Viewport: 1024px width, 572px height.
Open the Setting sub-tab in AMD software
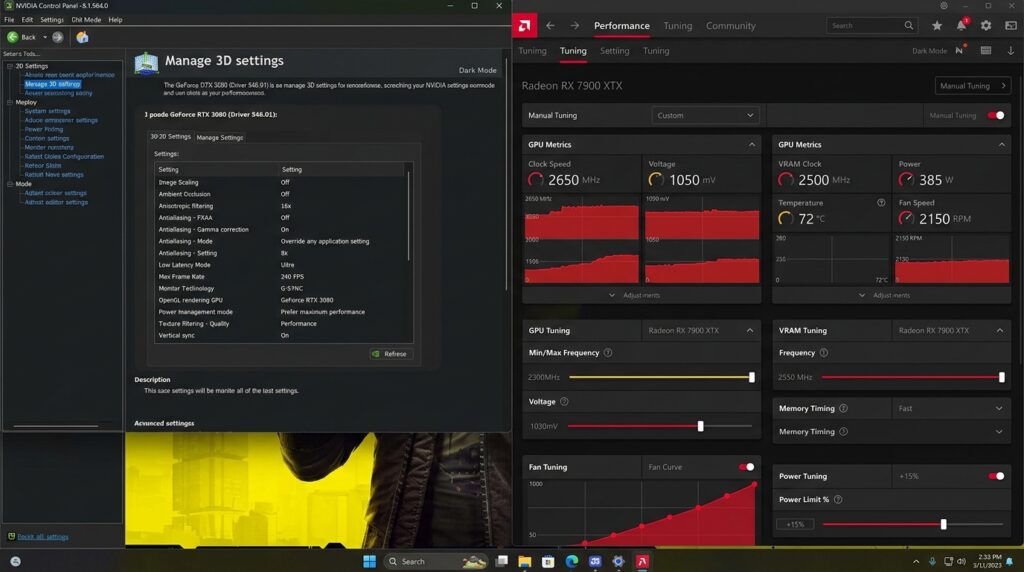click(x=615, y=50)
